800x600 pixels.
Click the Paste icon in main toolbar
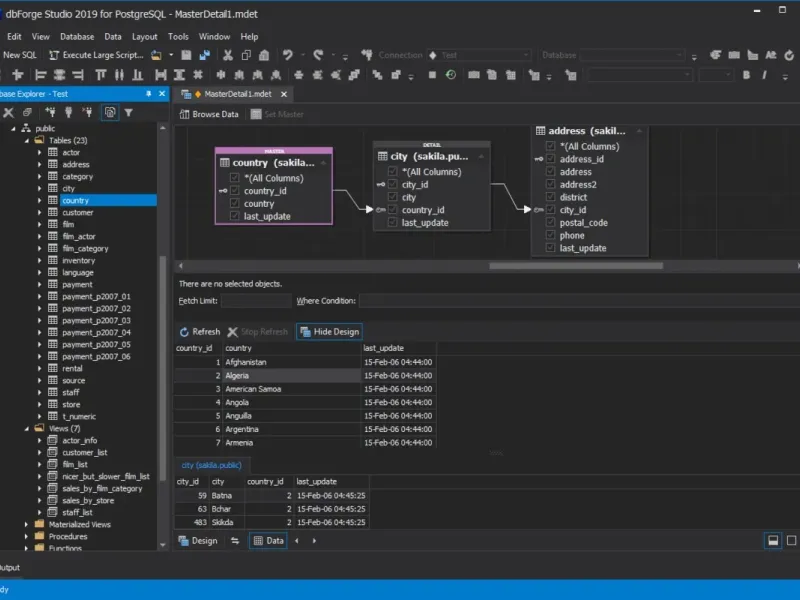264,55
